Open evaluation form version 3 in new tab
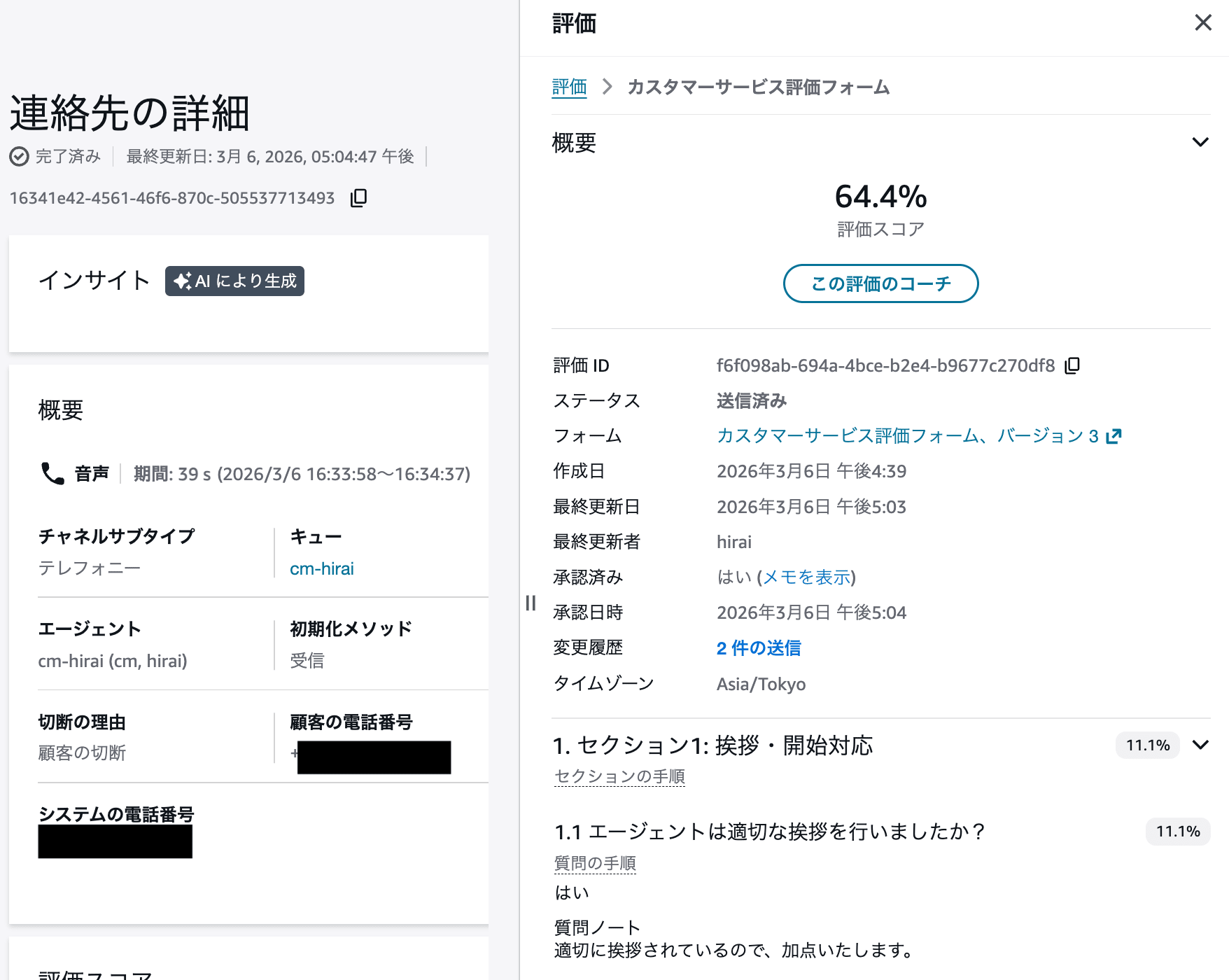This screenshot has width=1229, height=980. point(1114,435)
